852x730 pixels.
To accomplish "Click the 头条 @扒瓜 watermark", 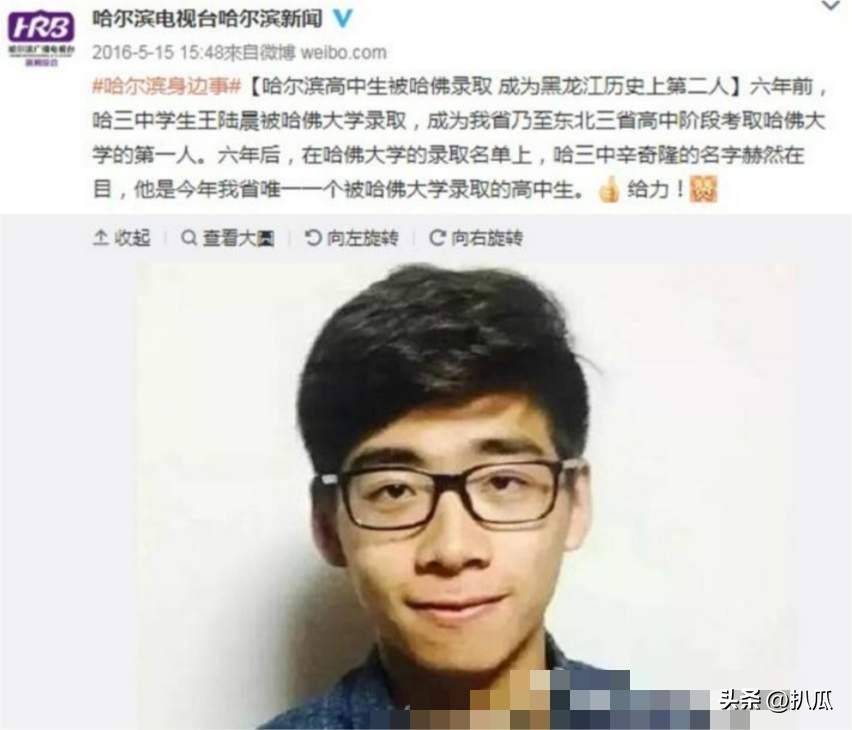I will point(776,700).
